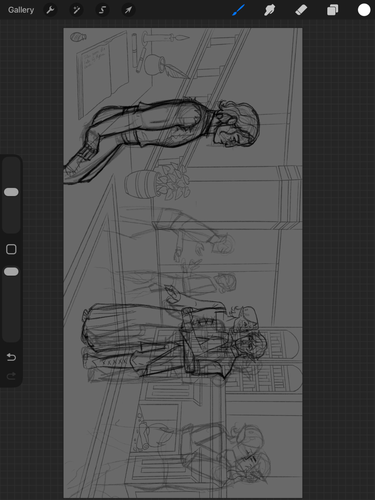
Task: Tap the square modify button in sidebar
Action: pos(11,249)
